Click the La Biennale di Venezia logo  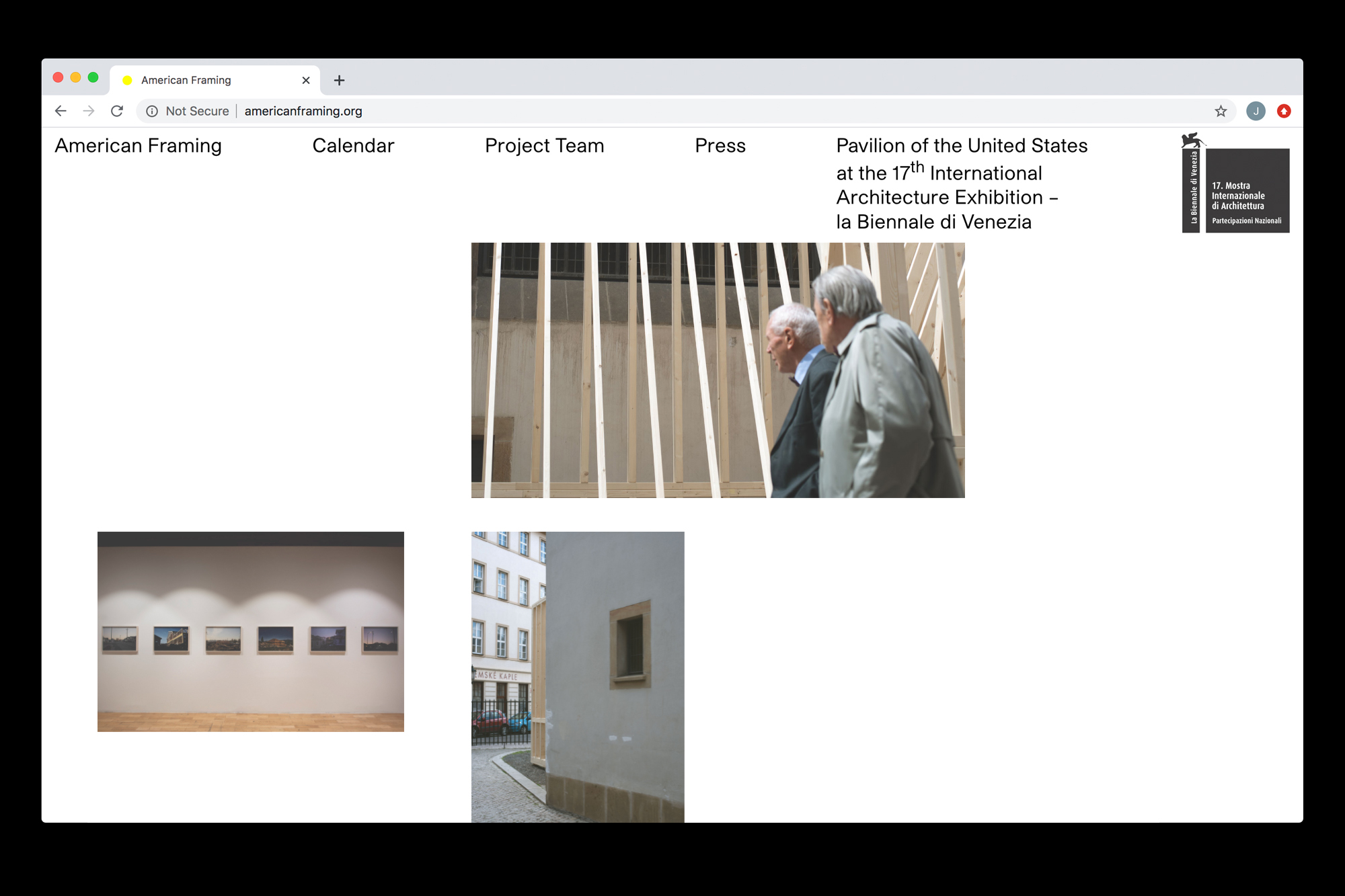click(x=1235, y=185)
